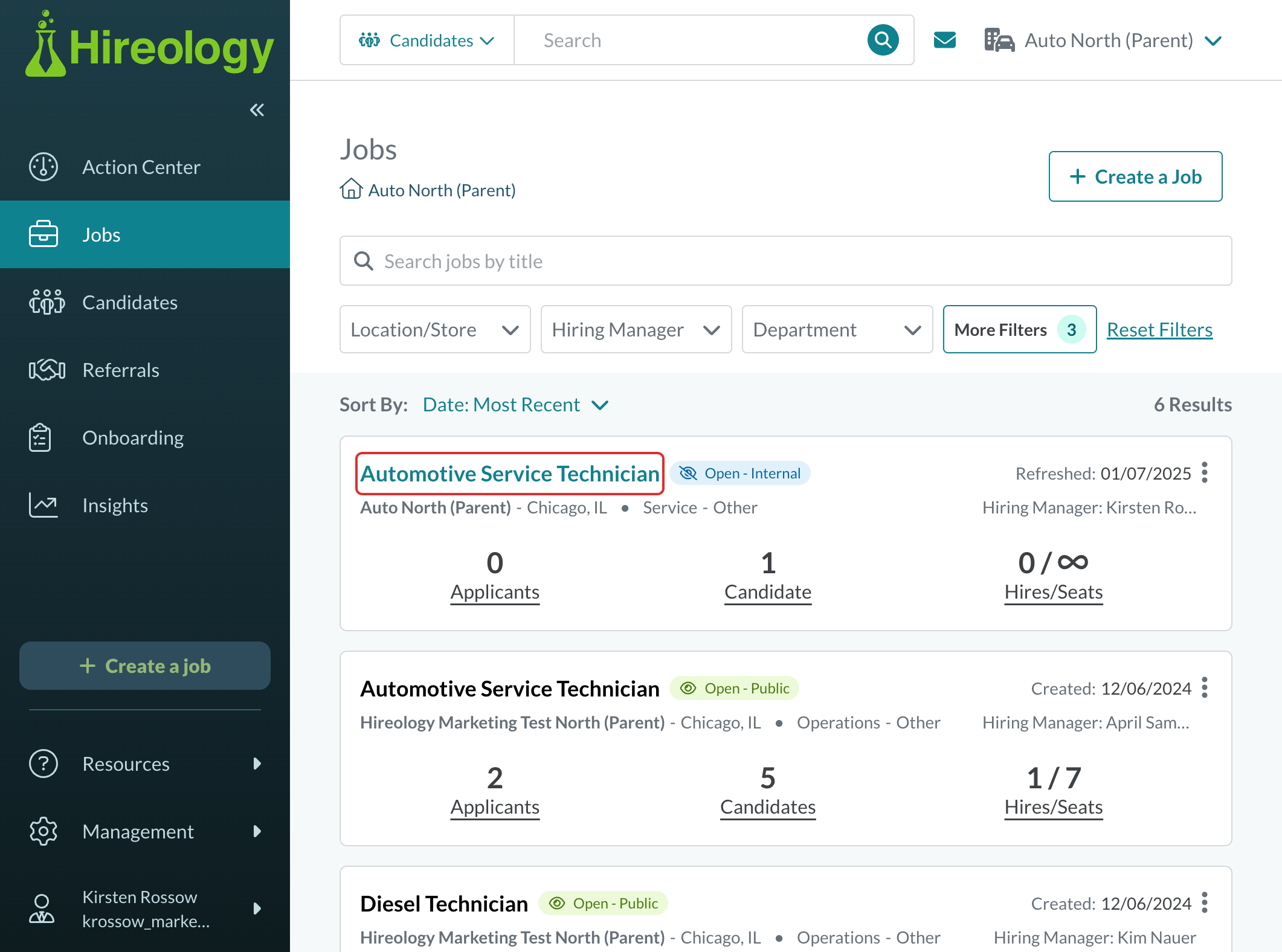The height and width of the screenshot is (952, 1282).
Task: Open options menu for Diesel Technician
Action: tap(1205, 903)
